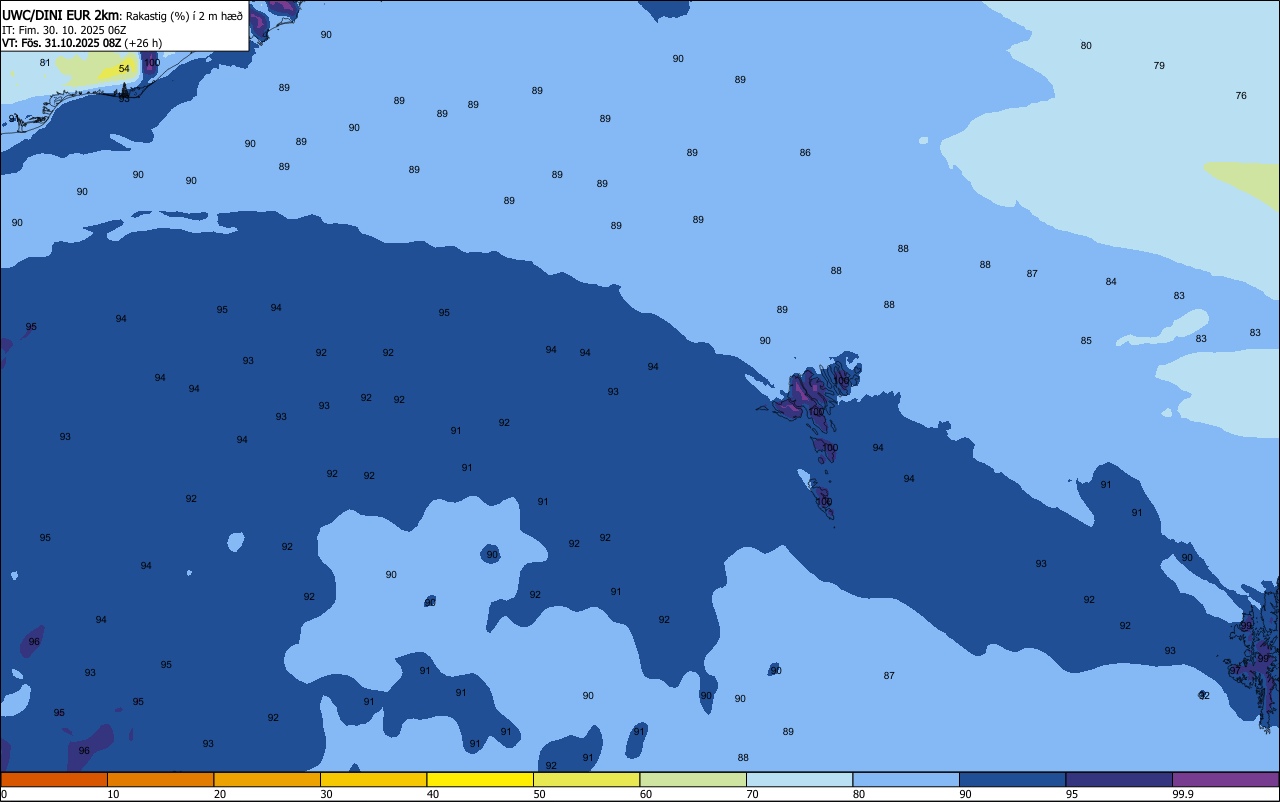Click the legend tick label '50'
Image resolution: width=1280 pixels, height=802 pixels.
[x=539, y=794]
